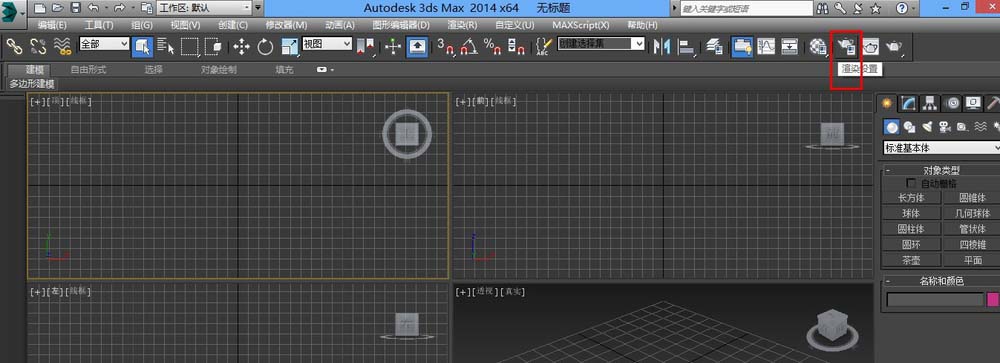Click the 茶壶 teapot button
The image size is (1000, 363).
pos(911,260)
